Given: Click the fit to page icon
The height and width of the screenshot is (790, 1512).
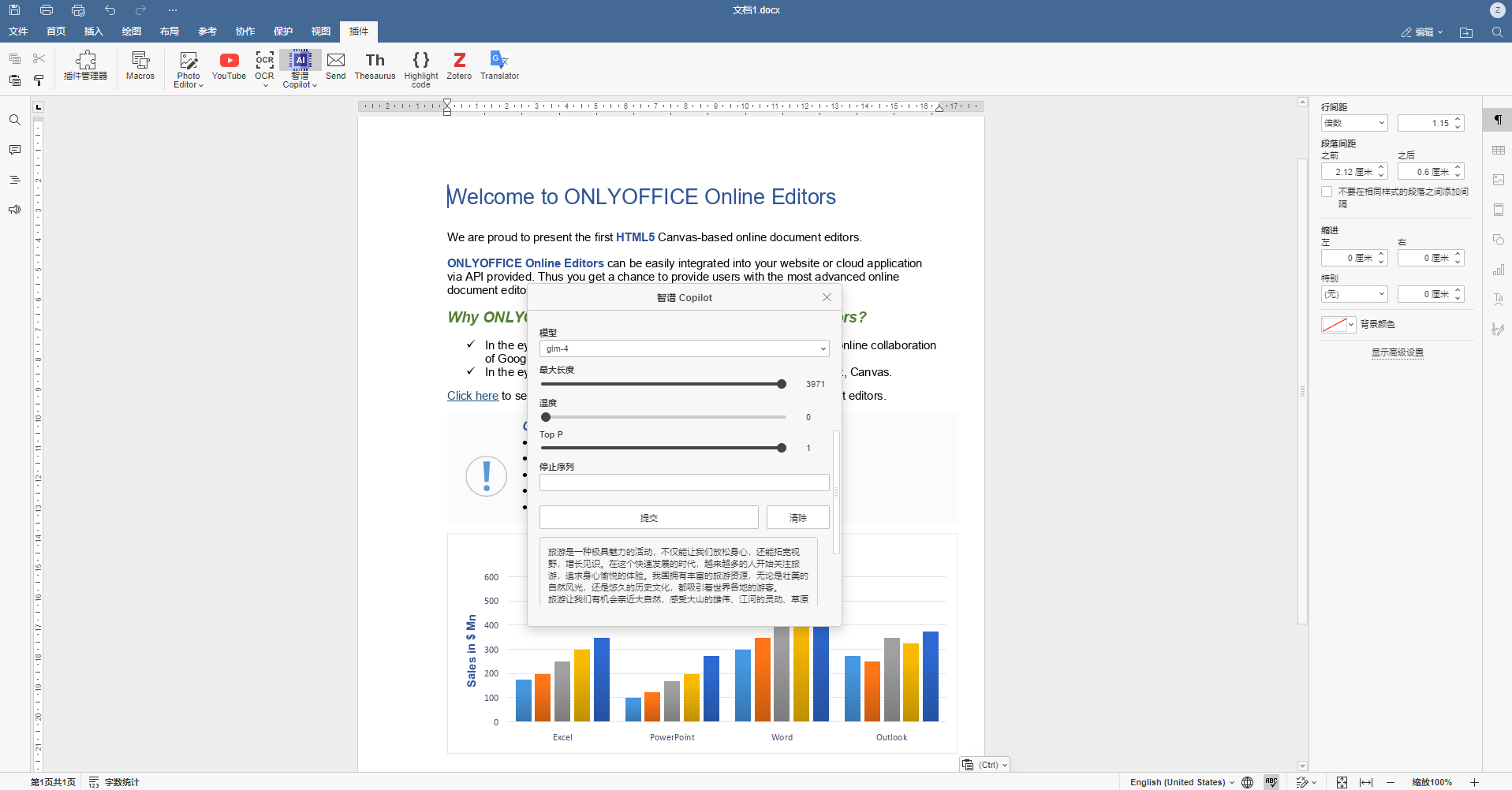Looking at the screenshot, I should coord(1342,782).
